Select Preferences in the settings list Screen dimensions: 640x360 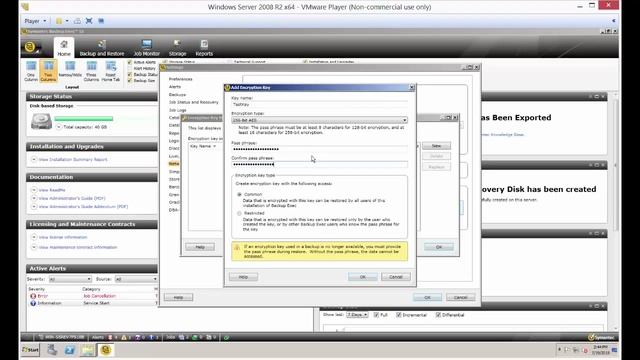(180, 79)
